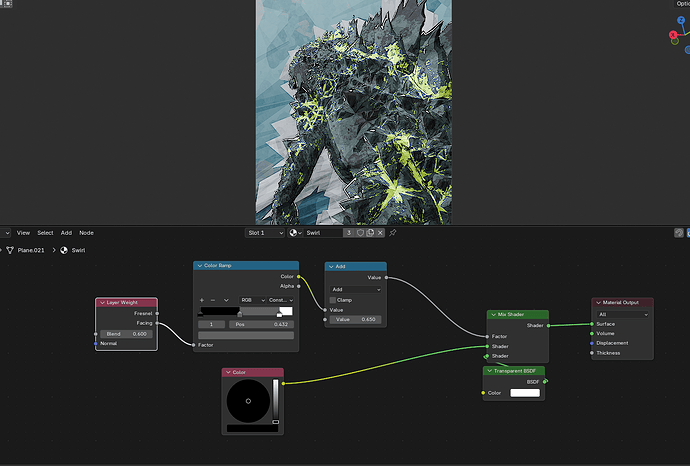Image resolution: width=690 pixels, height=466 pixels.
Task: Collapse the Transparent BSDF node
Action: click(x=489, y=371)
